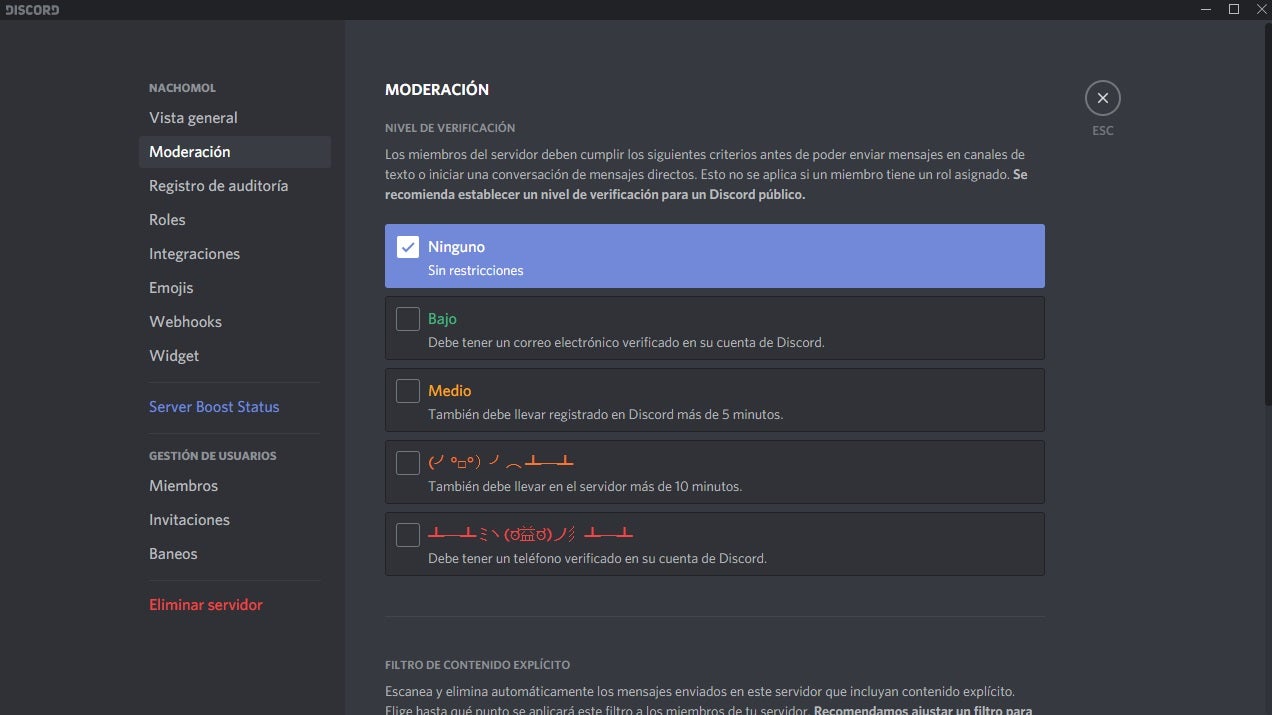Image resolution: width=1272 pixels, height=715 pixels.
Task: Enable the Medio verification level
Action: (407, 390)
